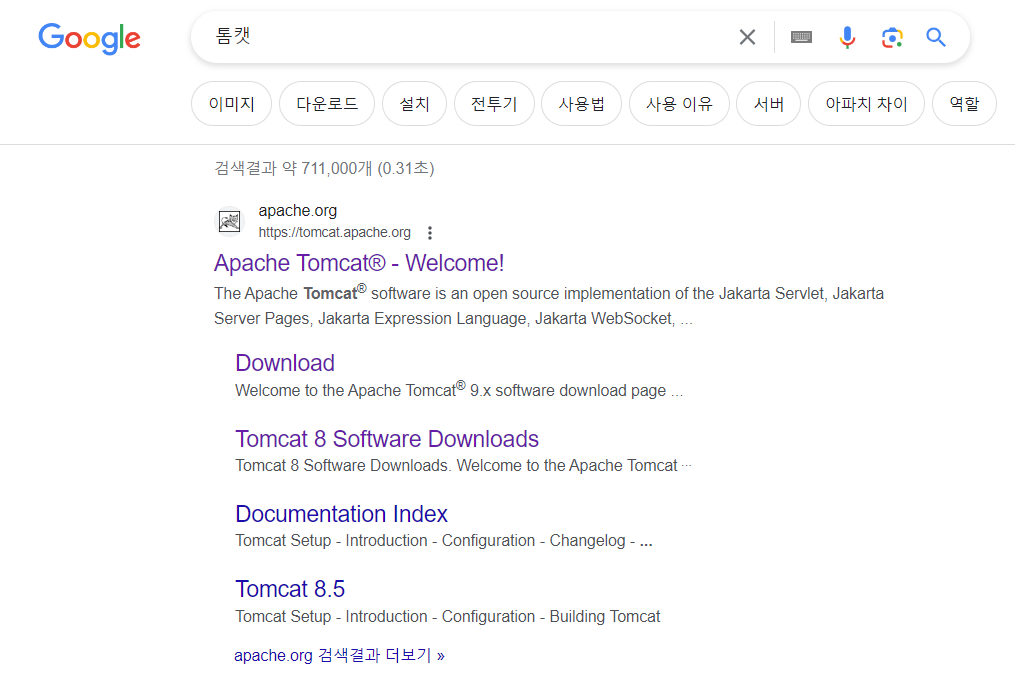Image resolution: width=1015 pixels, height=692 pixels.
Task: Select the 설치 filter chip
Action: (414, 104)
